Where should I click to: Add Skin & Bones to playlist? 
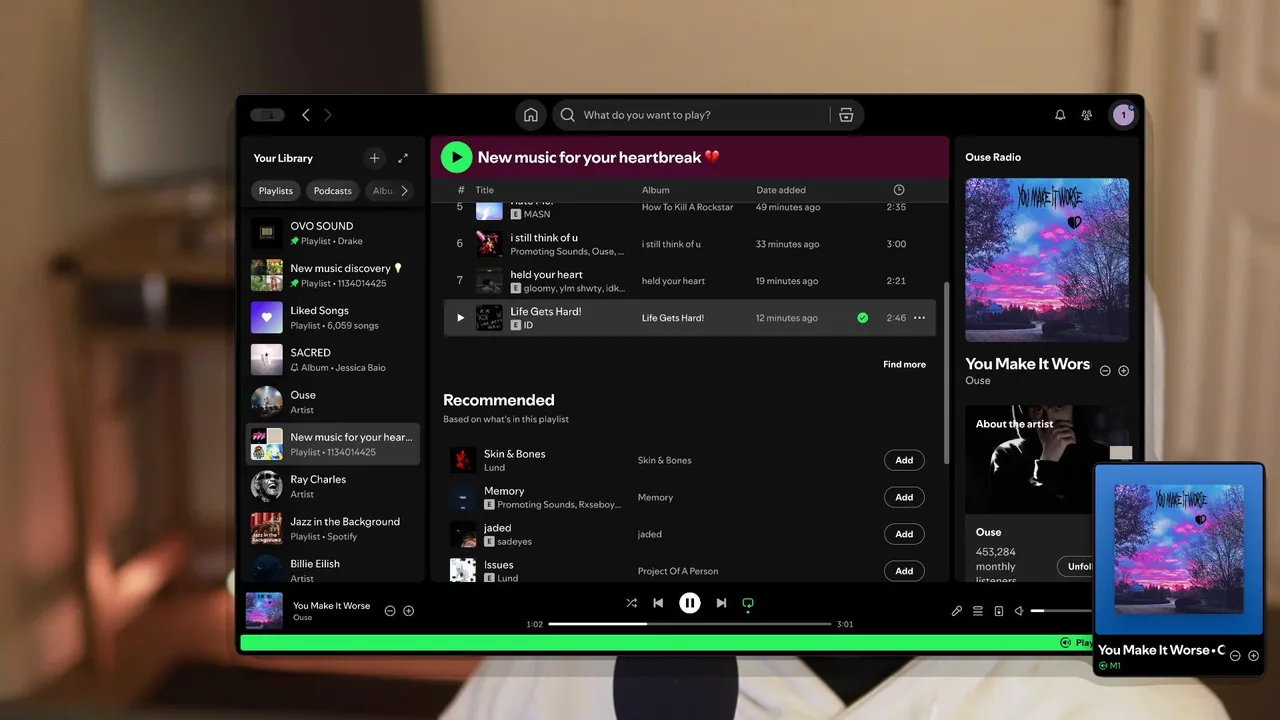(904, 460)
